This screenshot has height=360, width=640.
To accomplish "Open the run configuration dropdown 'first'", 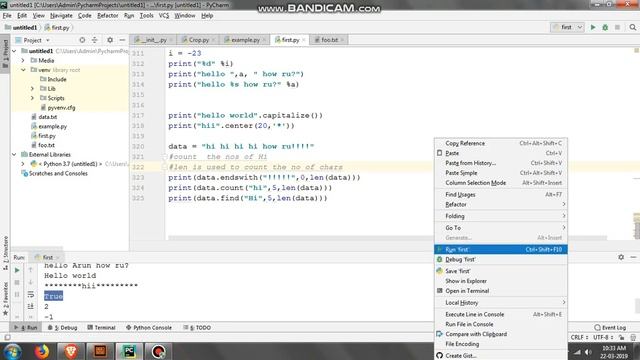I will coord(568,27).
